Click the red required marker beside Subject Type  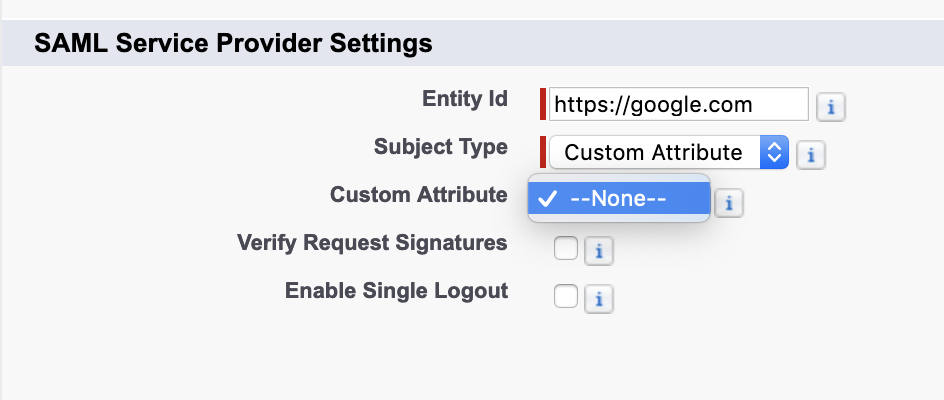(543, 152)
